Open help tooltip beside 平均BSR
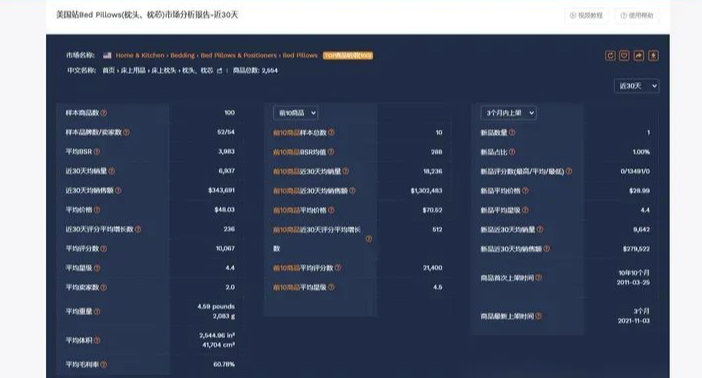This screenshot has height=378, width=702. tap(97, 152)
